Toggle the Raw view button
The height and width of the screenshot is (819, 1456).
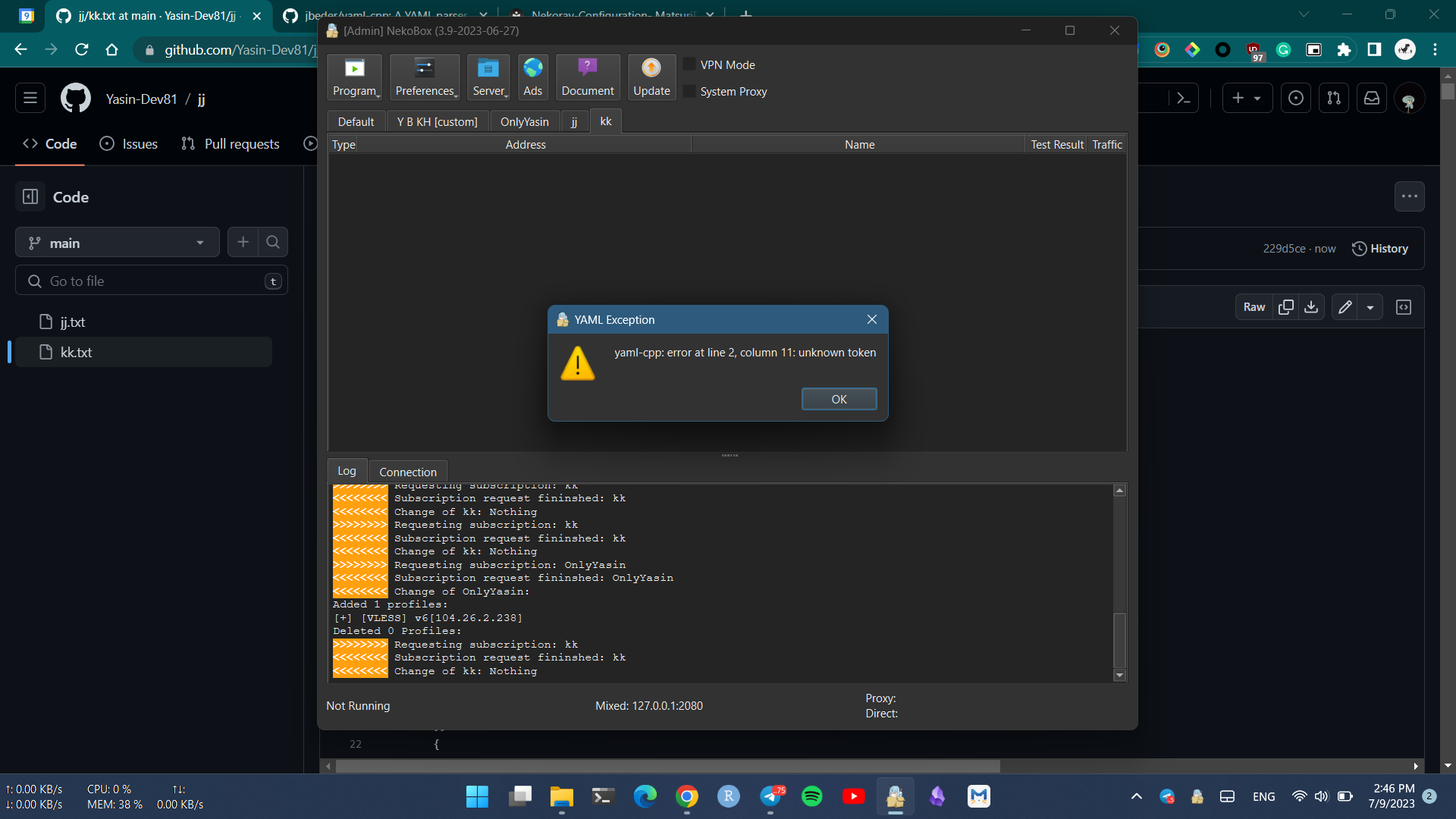pyautogui.click(x=1254, y=307)
